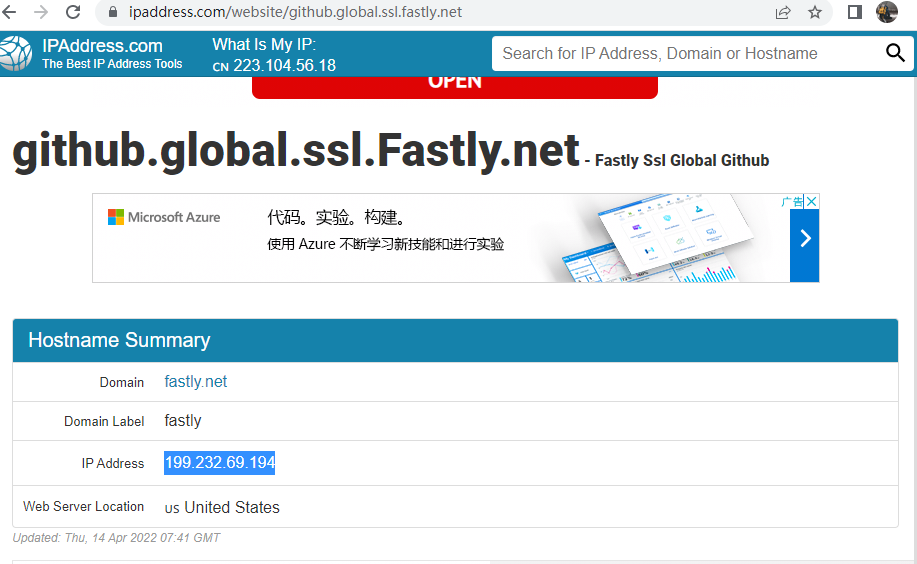Go forward with the browser forward arrow

coord(41,12)
